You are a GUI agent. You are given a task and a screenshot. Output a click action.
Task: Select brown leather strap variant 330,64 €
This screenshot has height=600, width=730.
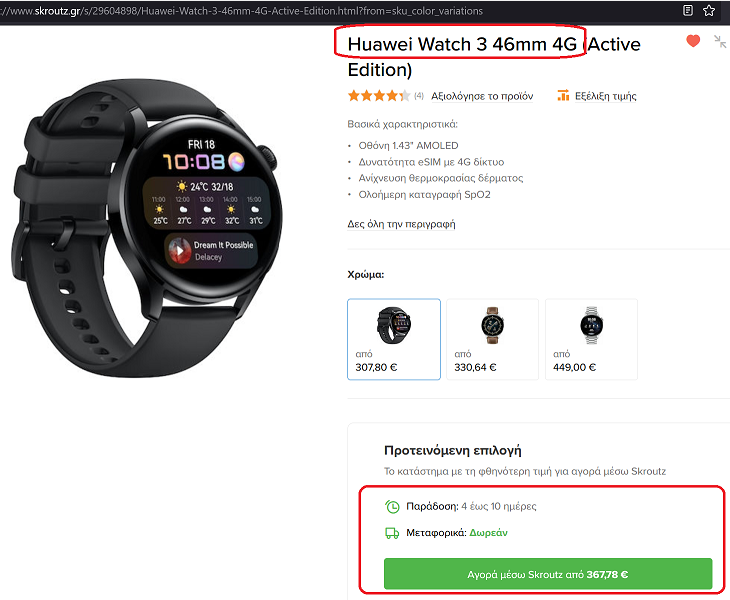[x=492, y=339]
